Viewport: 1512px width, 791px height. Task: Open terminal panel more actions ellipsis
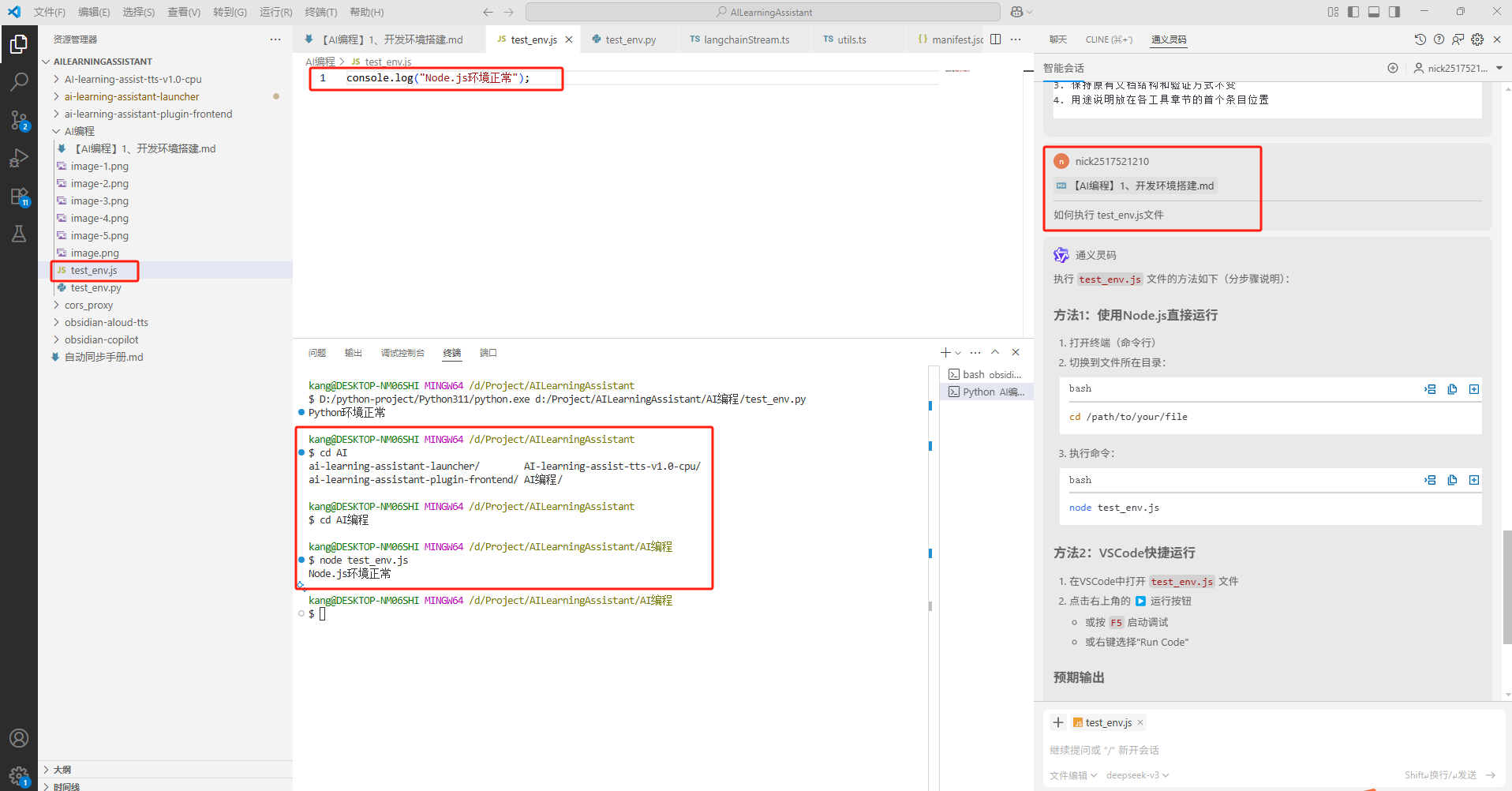[x=975, y=353]
